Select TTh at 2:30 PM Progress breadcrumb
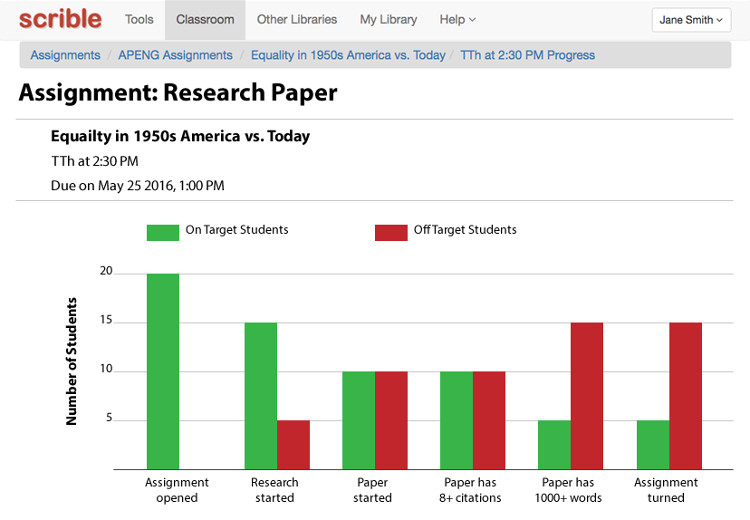 pos(528,55)
